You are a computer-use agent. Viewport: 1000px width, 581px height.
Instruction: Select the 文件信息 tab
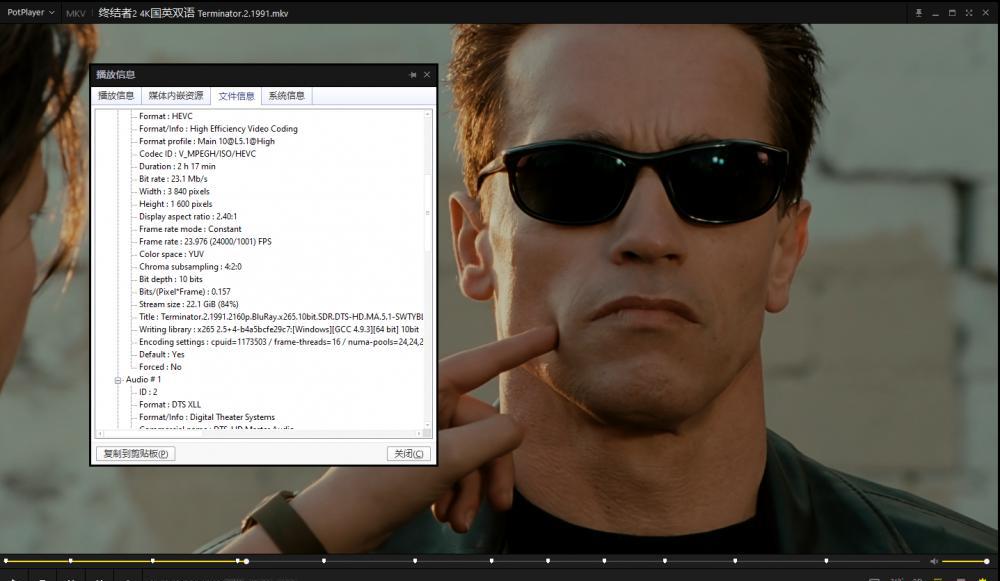click(x=236, y=96)
